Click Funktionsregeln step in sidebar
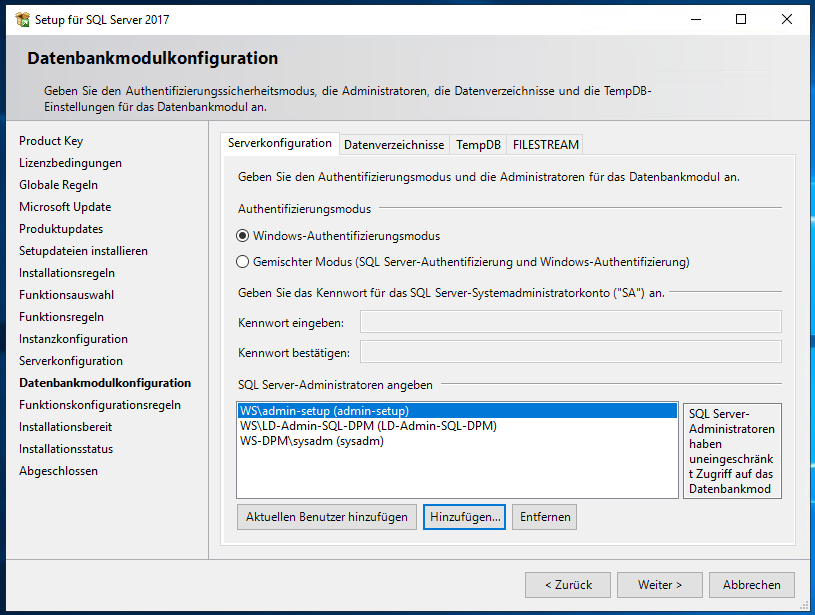Viewport: 815px width, 615px height. click(x=61, y=317)
